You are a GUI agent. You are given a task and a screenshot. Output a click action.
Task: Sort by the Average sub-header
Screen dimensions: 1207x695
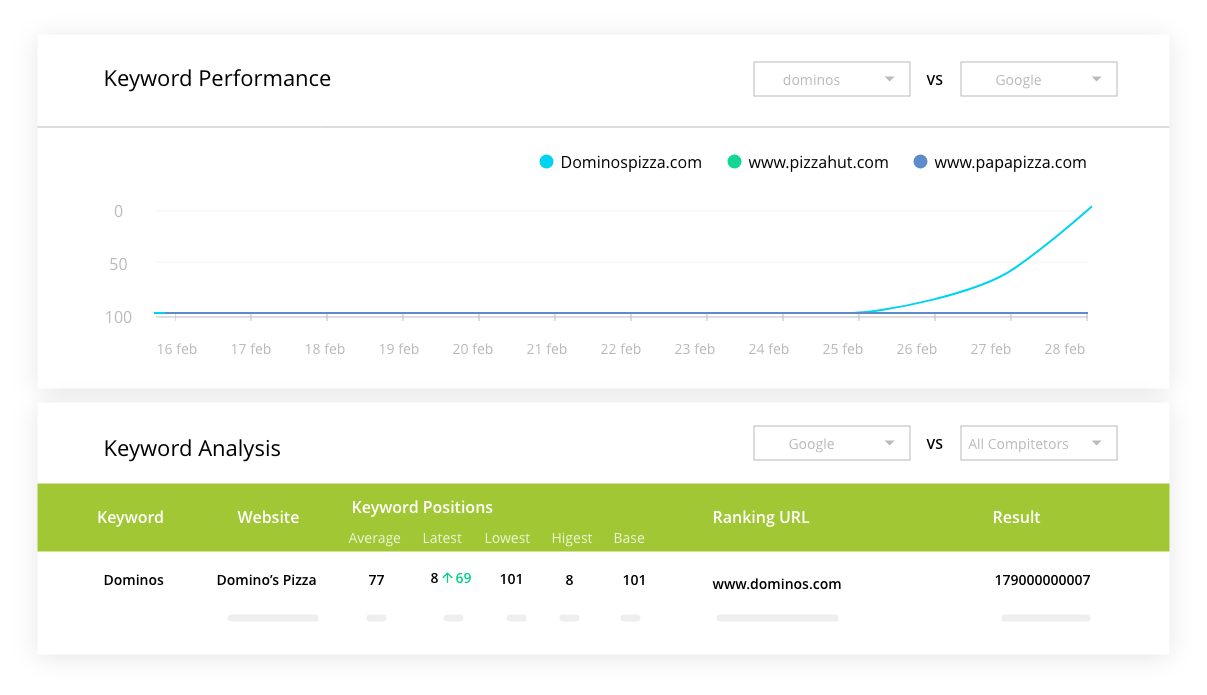tap(374, 538)
